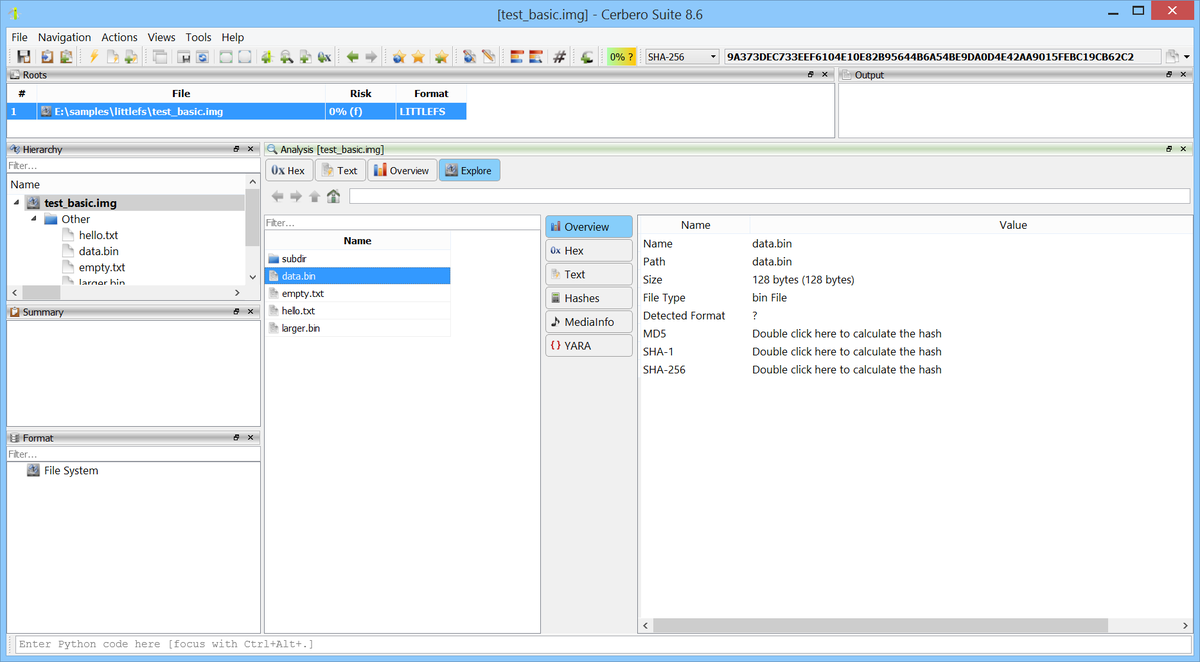Click the pencil-and-paper edit toolbar icon
This screenshot has width=1200, height=662.
tap(488, 57)
